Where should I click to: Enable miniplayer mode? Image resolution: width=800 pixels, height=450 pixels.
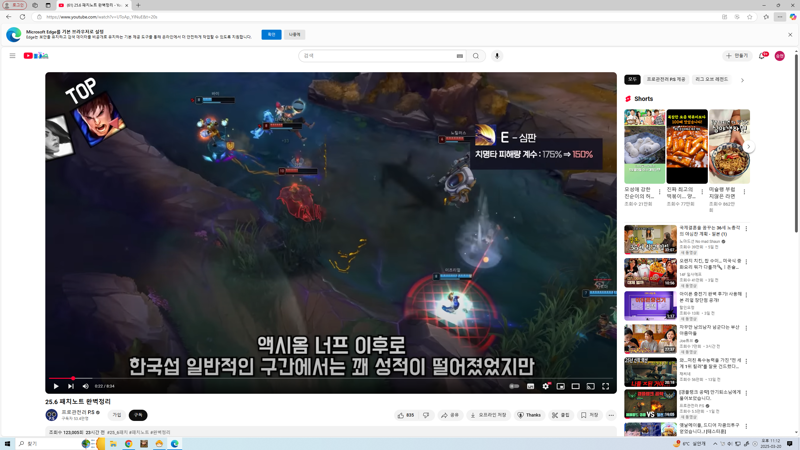pos(561,386)
